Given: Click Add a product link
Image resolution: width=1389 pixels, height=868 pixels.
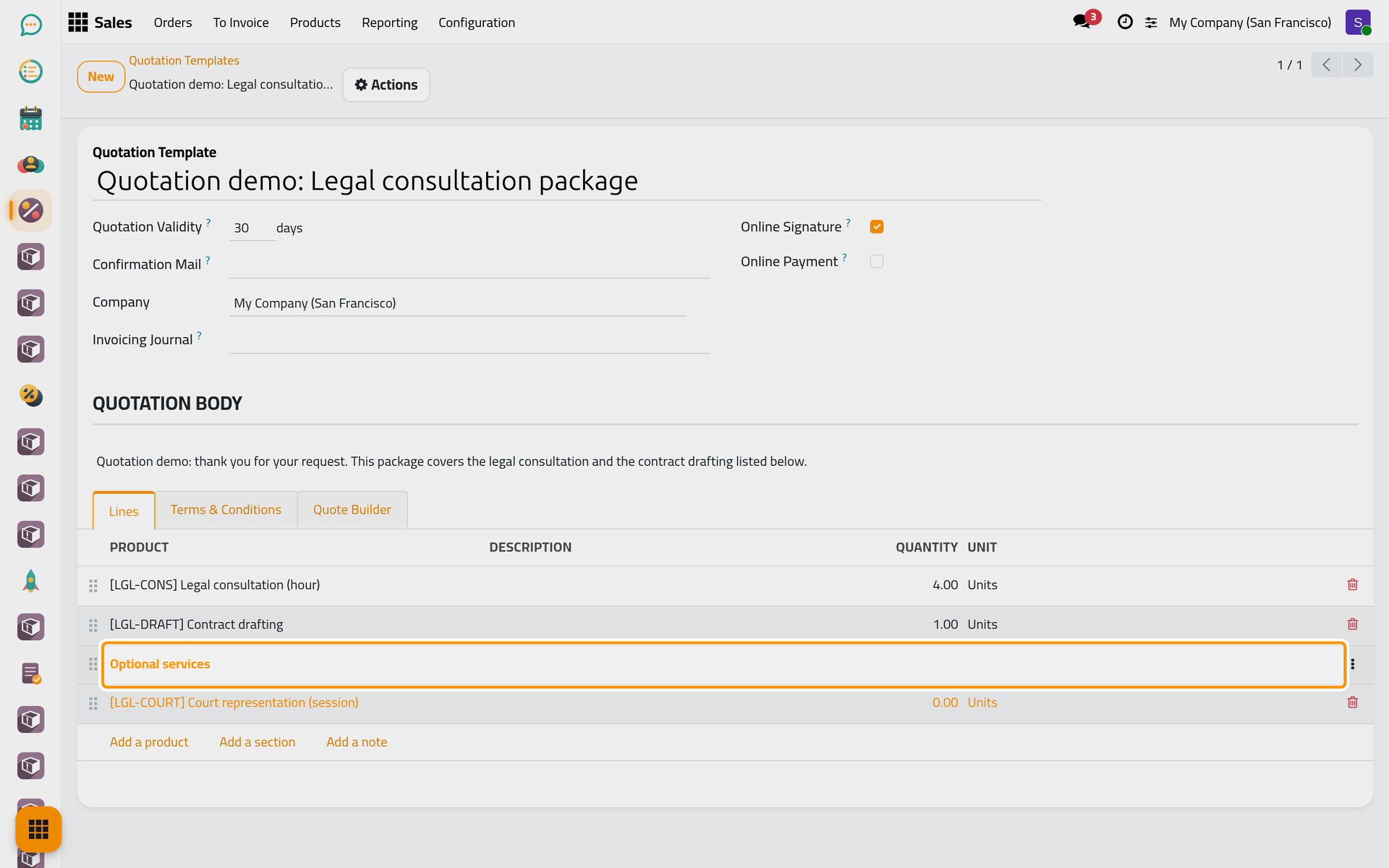Looking at the screenshot, I should pyautogui.click(x=149, y=742).
